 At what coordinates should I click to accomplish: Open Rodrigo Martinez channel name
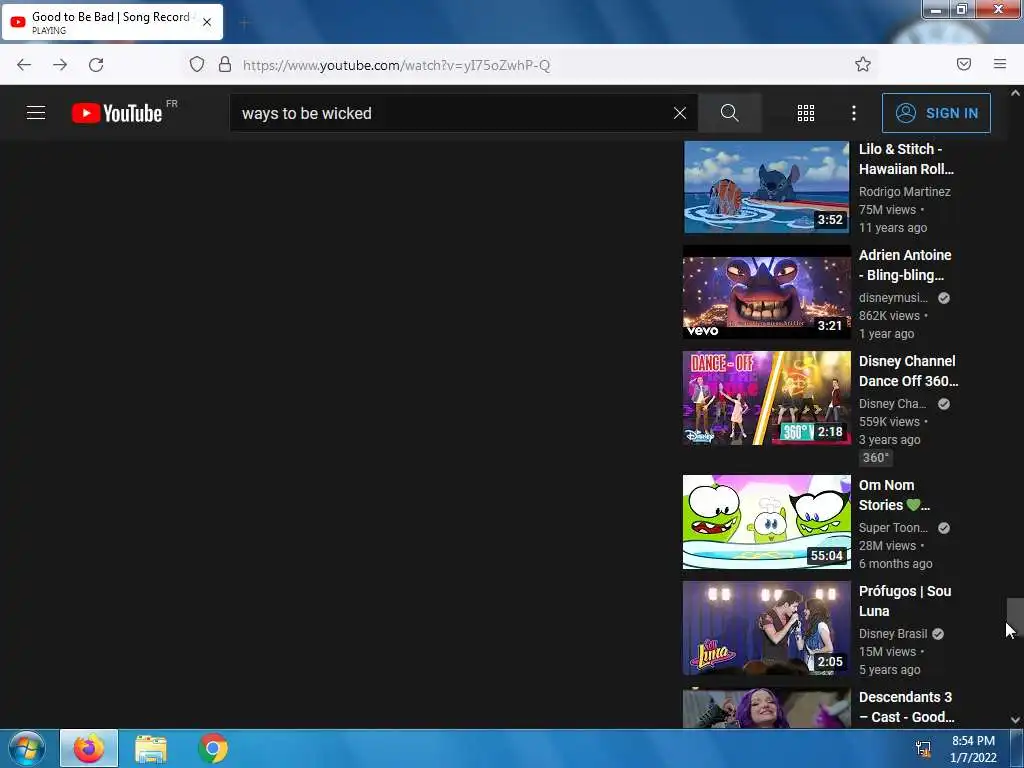tap(904, 191)
